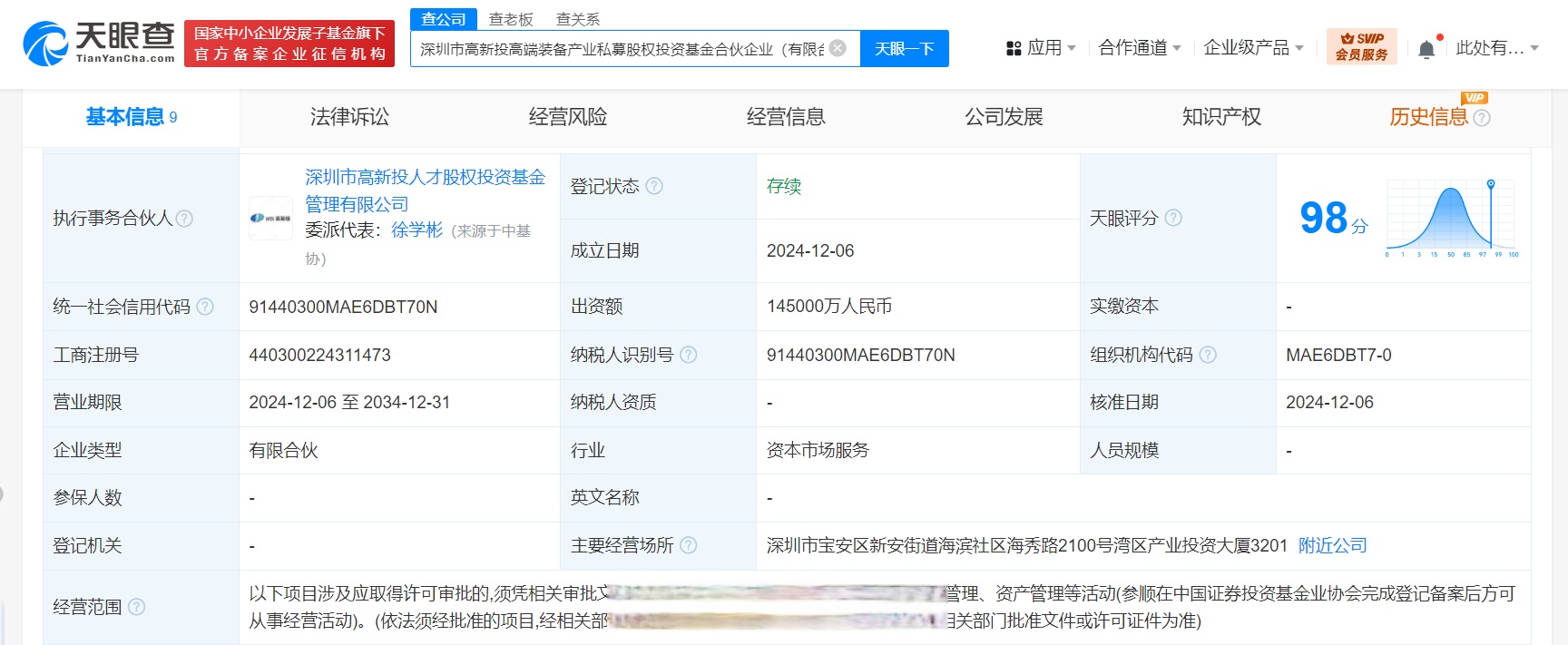
Task: Switch to the 经营风险 tab
Action: [568, 117]
